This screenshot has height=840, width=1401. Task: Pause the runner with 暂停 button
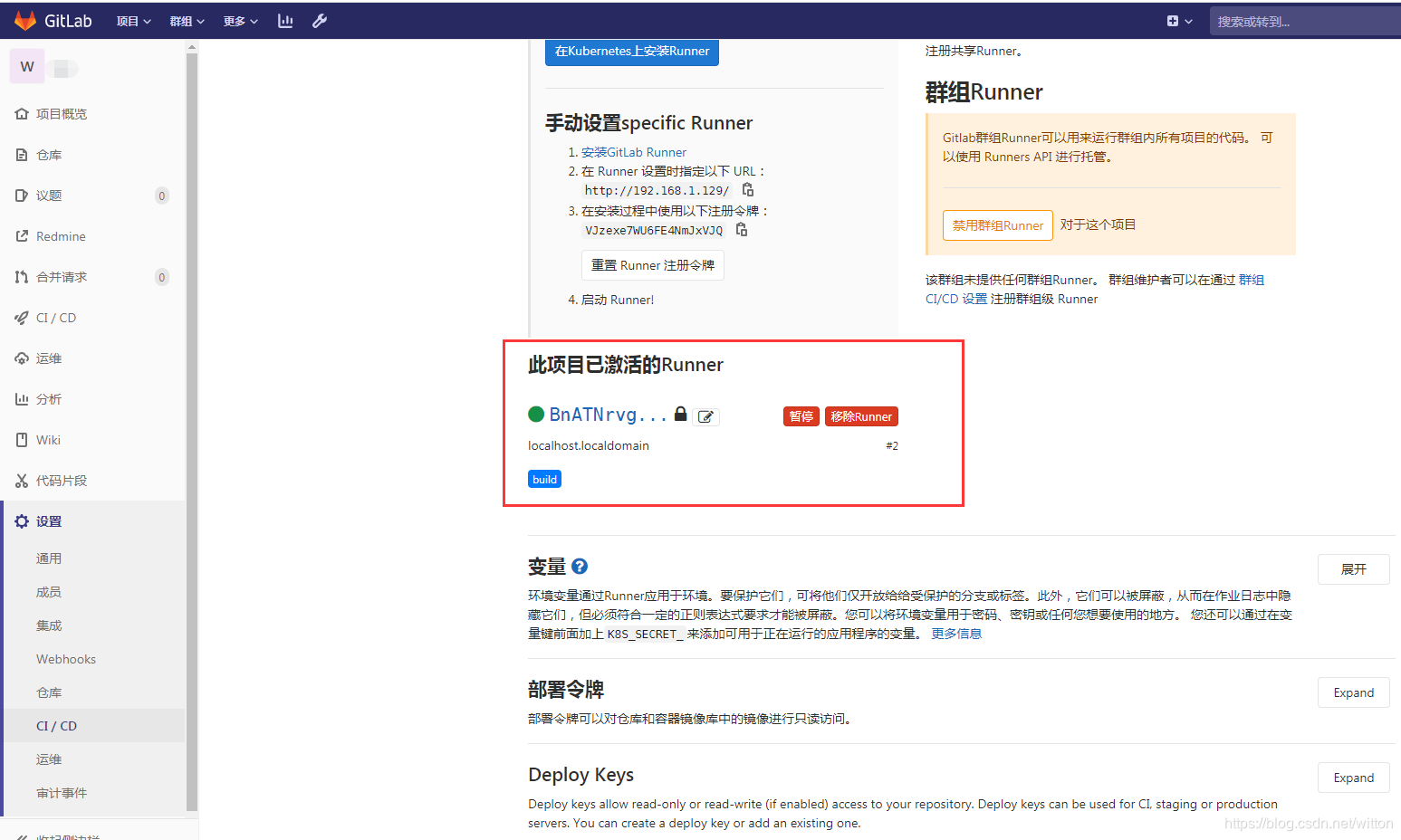click(x=801, y=416)
